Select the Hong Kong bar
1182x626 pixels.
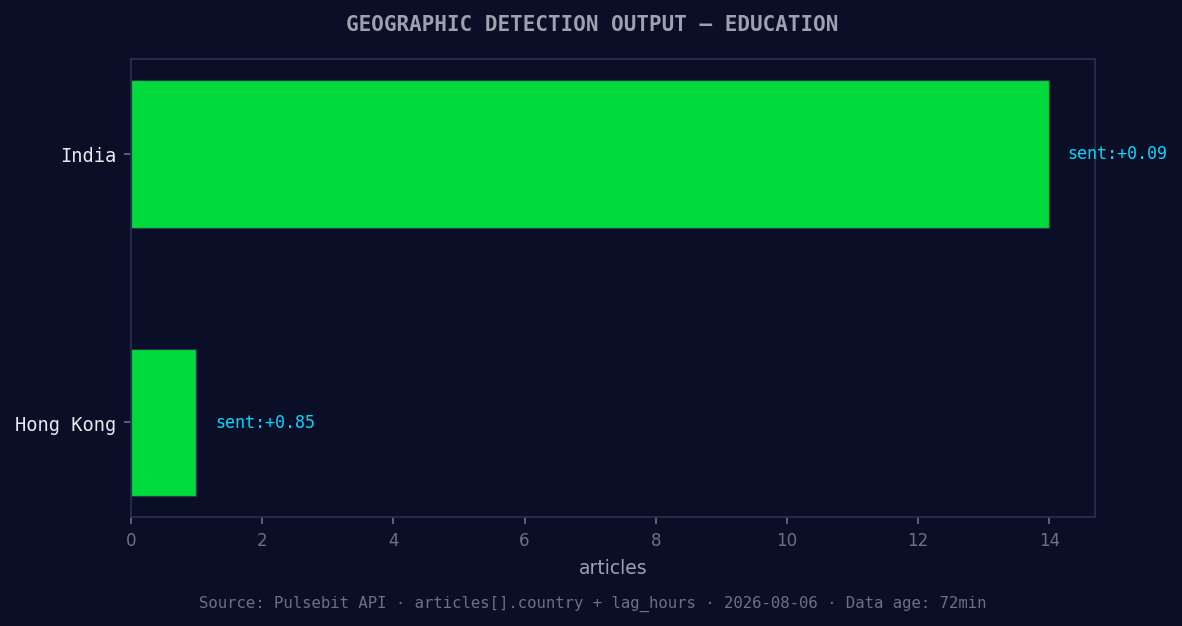point(164,422)
